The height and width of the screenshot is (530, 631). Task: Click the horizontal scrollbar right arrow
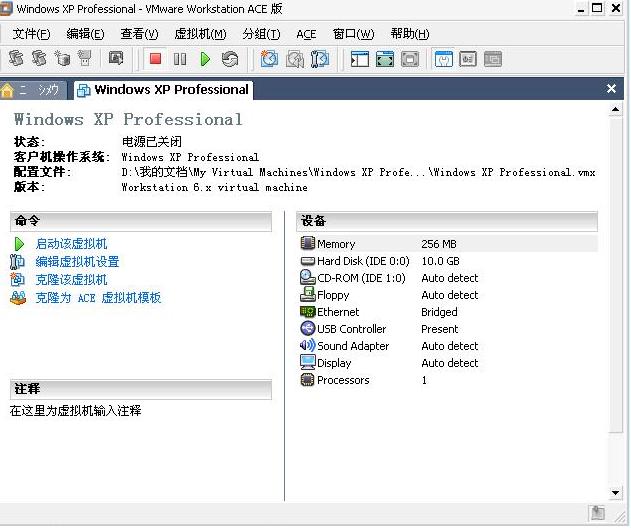point(615,493)
